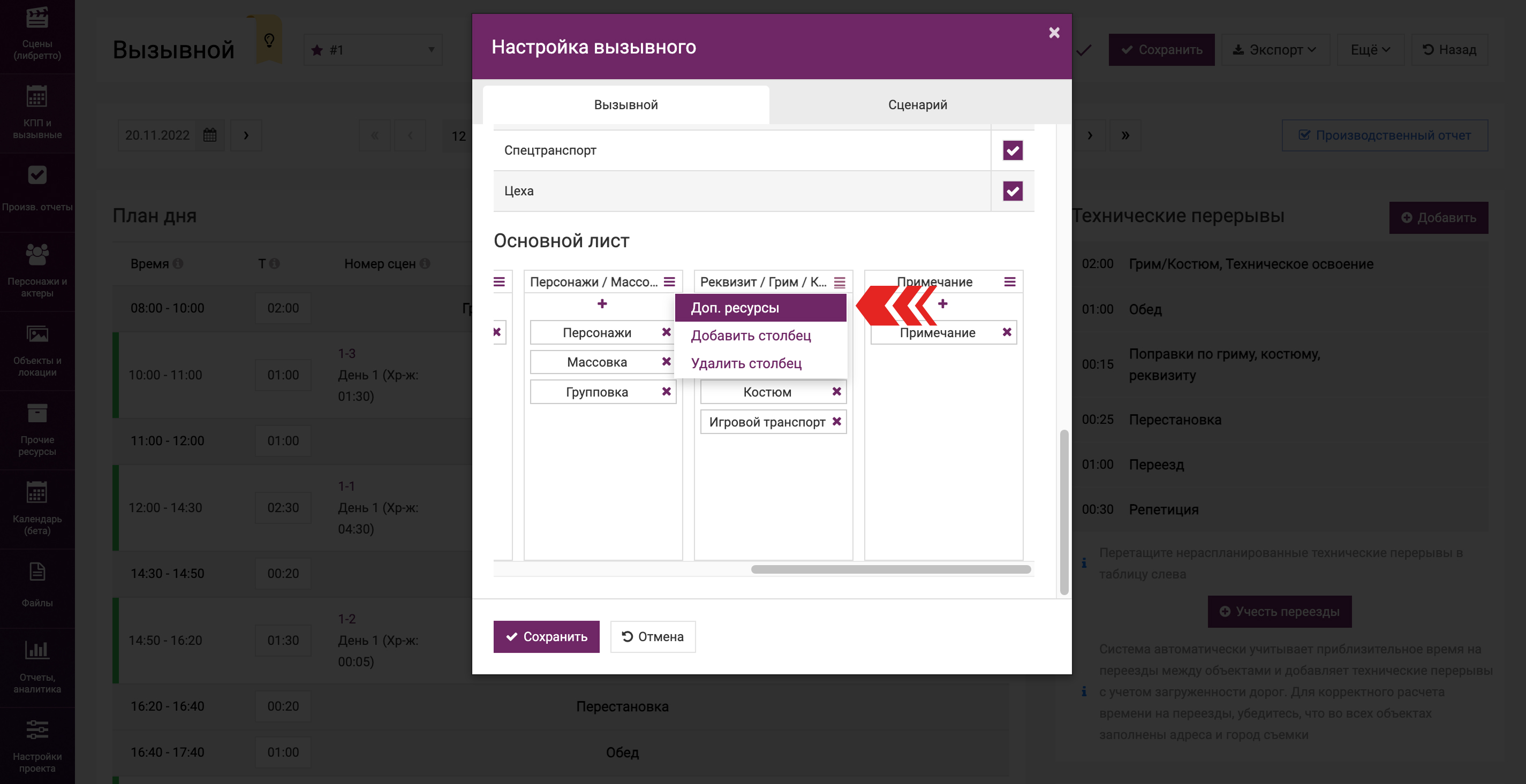
Task: Go to Произв. отчеты sidebar item
Action: pos(37,193)
